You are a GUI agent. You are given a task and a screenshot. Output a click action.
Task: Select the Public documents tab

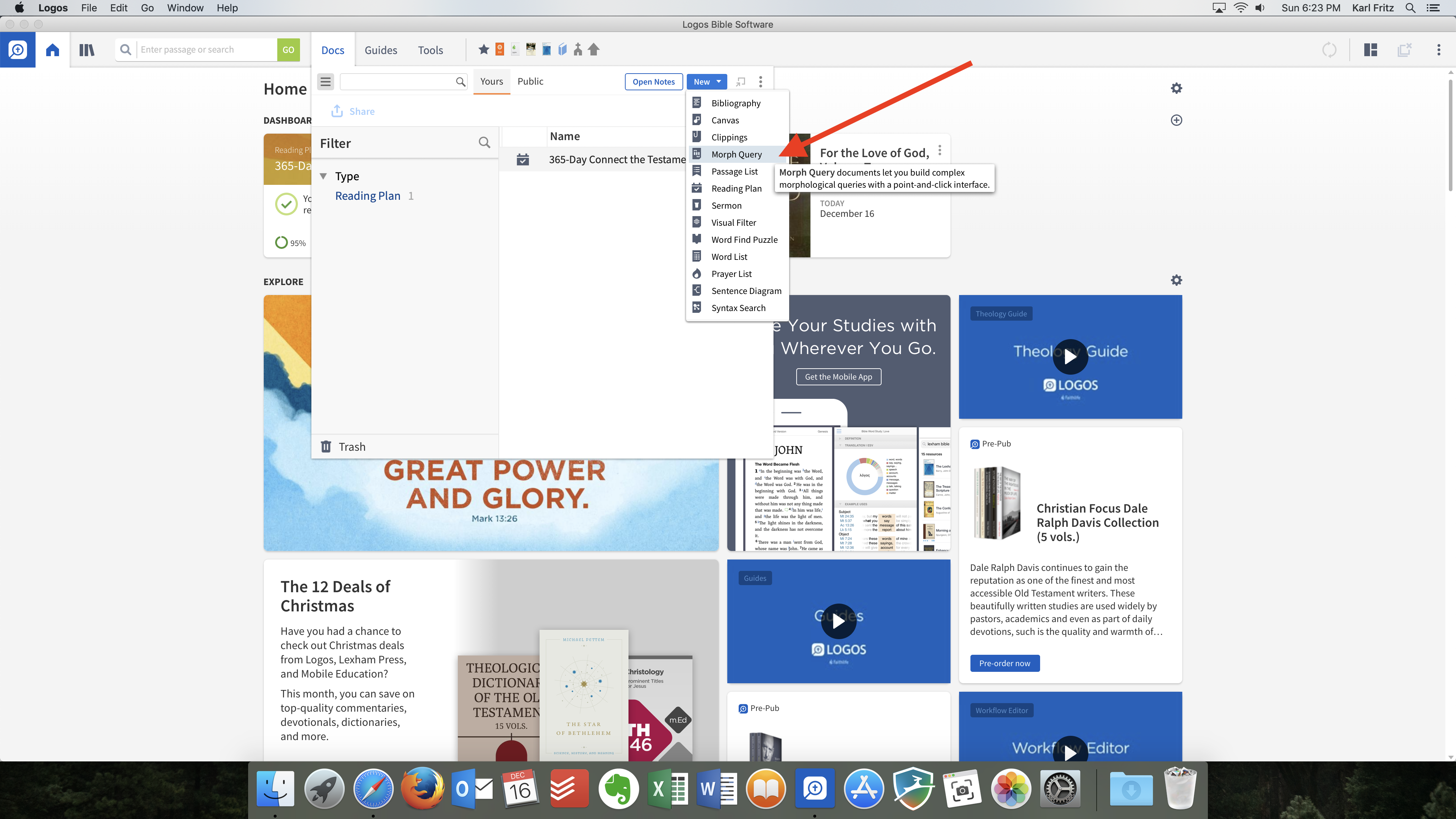[530, 81]
